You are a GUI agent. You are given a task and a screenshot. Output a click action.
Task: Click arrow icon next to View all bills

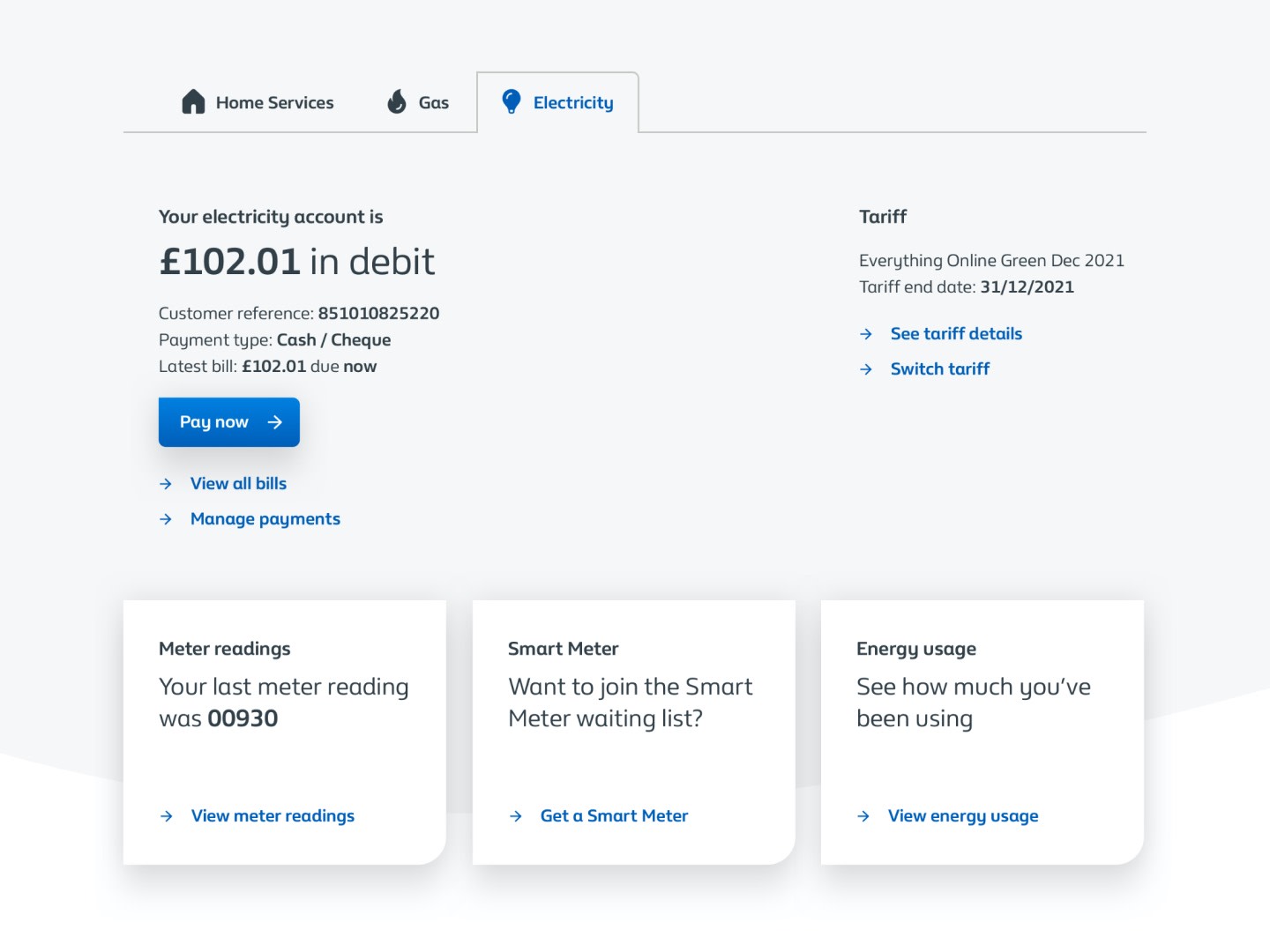166,484
